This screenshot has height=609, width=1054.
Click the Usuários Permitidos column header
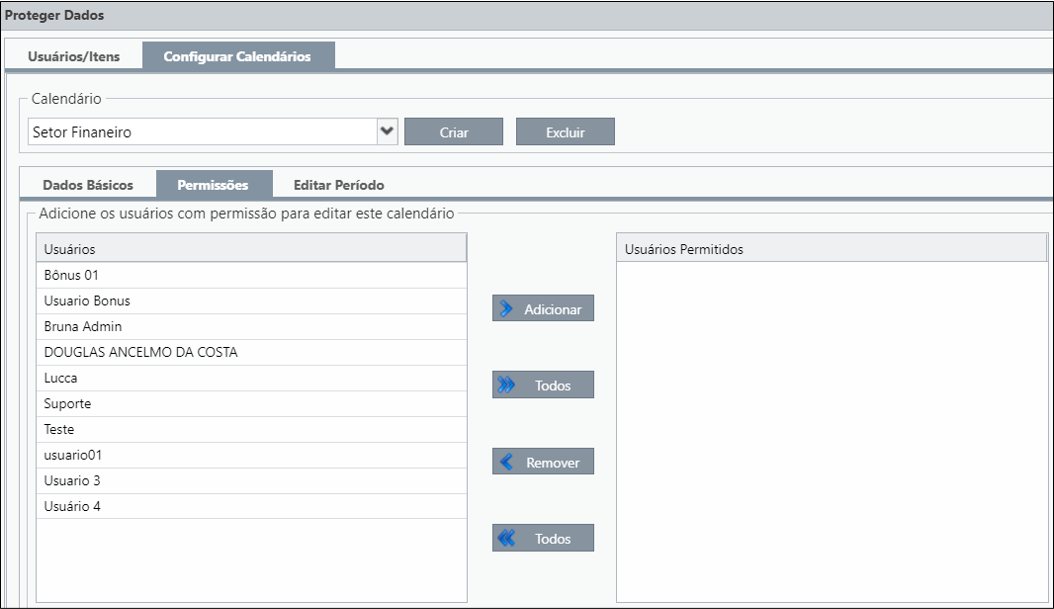click(x=832, y=249)
